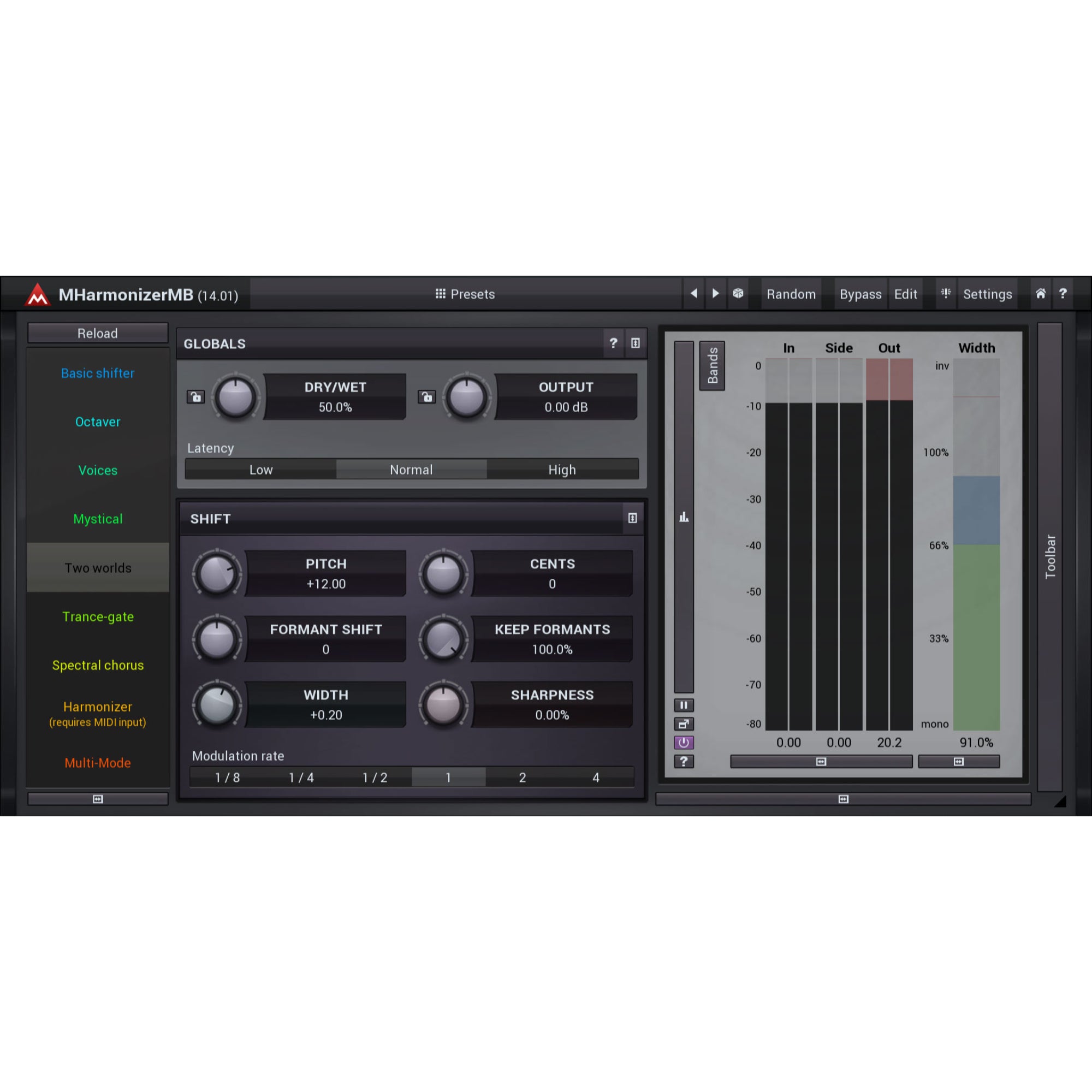
Task: Click the Output knob
Action: [x=467, y=397]
